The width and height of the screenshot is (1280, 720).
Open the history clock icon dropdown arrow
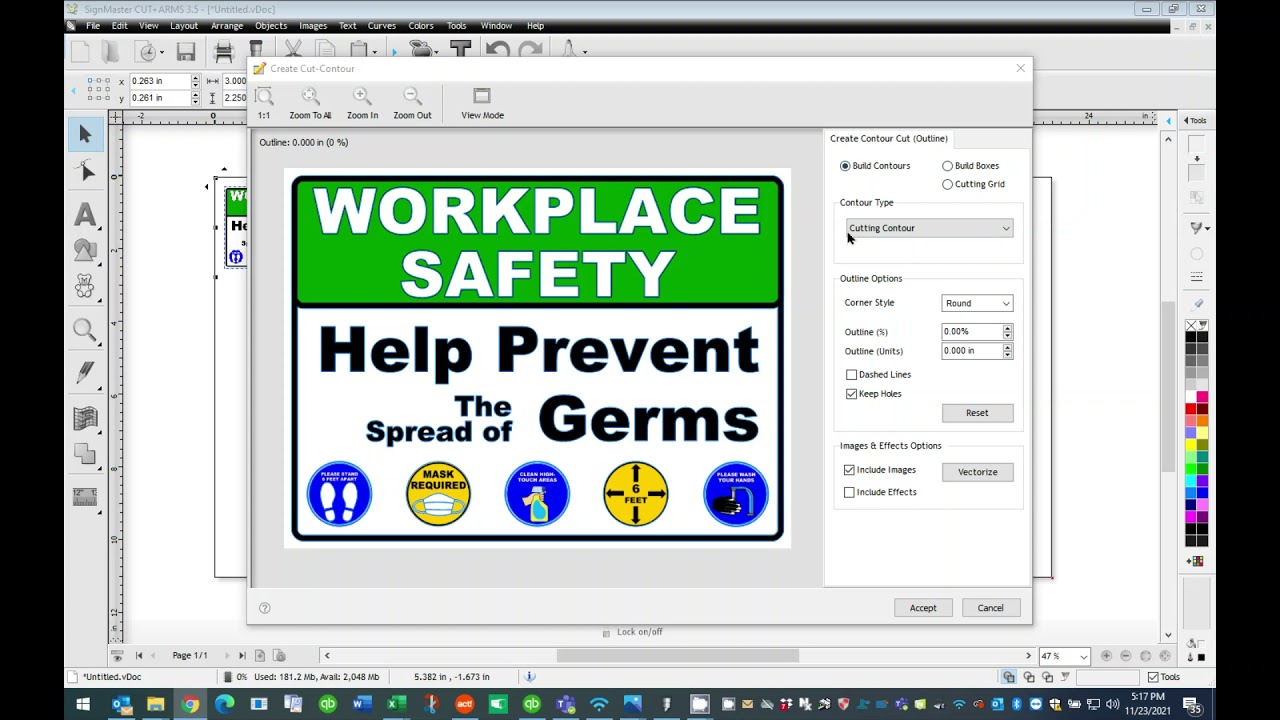164,52
